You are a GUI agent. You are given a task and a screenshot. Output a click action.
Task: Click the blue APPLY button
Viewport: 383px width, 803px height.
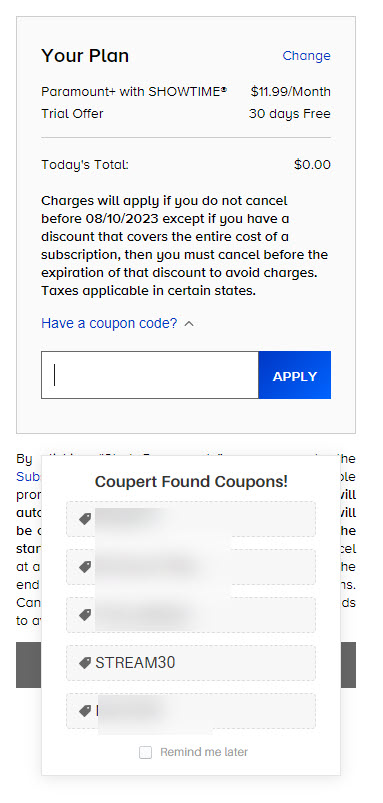tap(294, 375)
